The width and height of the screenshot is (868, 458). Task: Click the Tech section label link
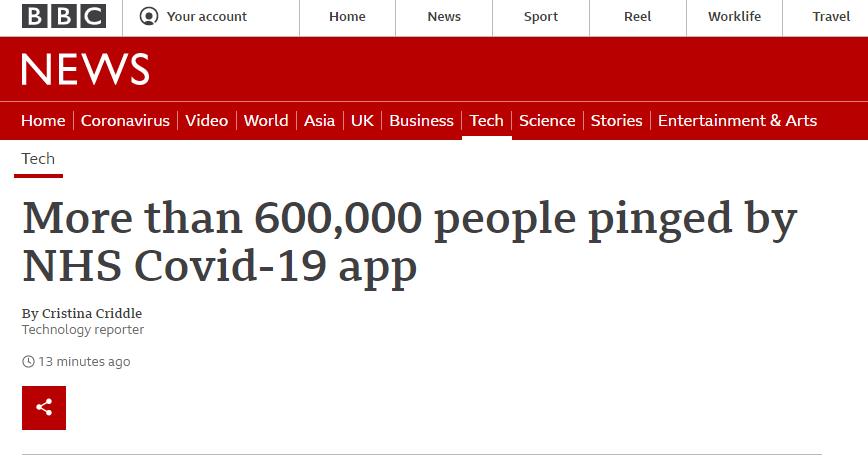coord(38,159)
